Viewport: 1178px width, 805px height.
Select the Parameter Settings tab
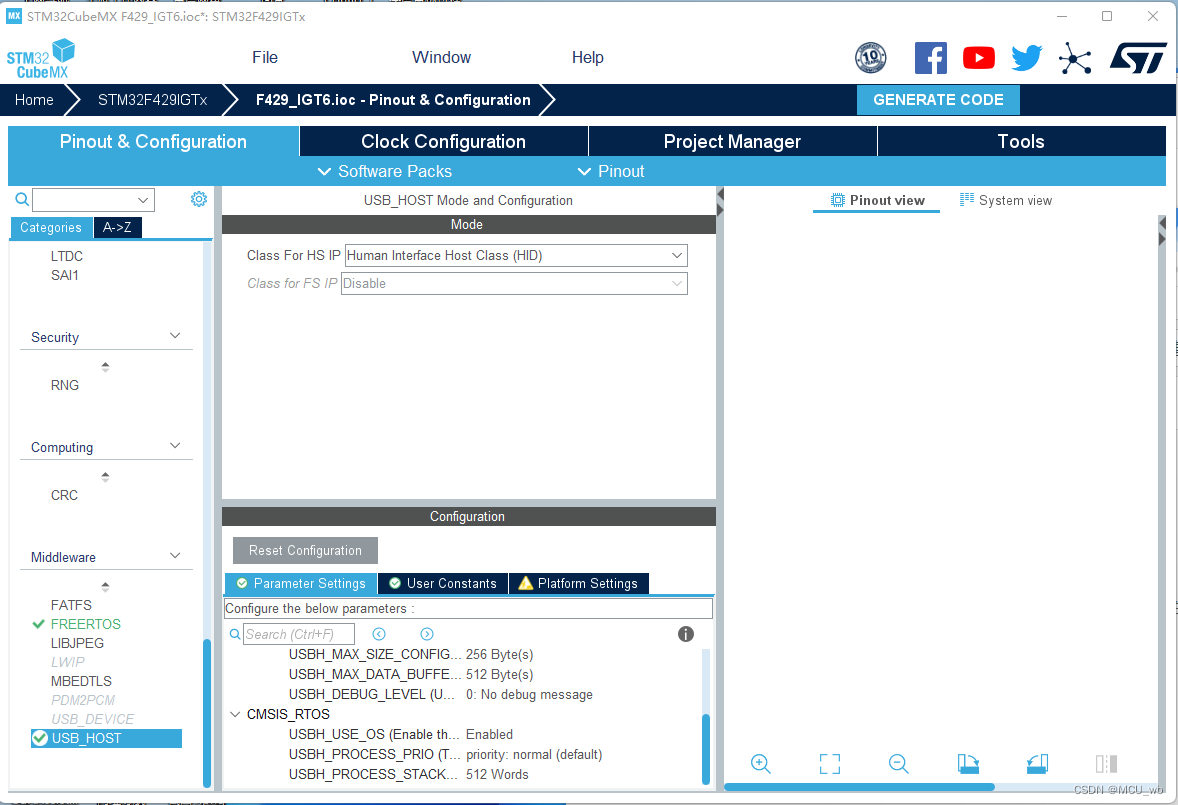click(301, 583)
